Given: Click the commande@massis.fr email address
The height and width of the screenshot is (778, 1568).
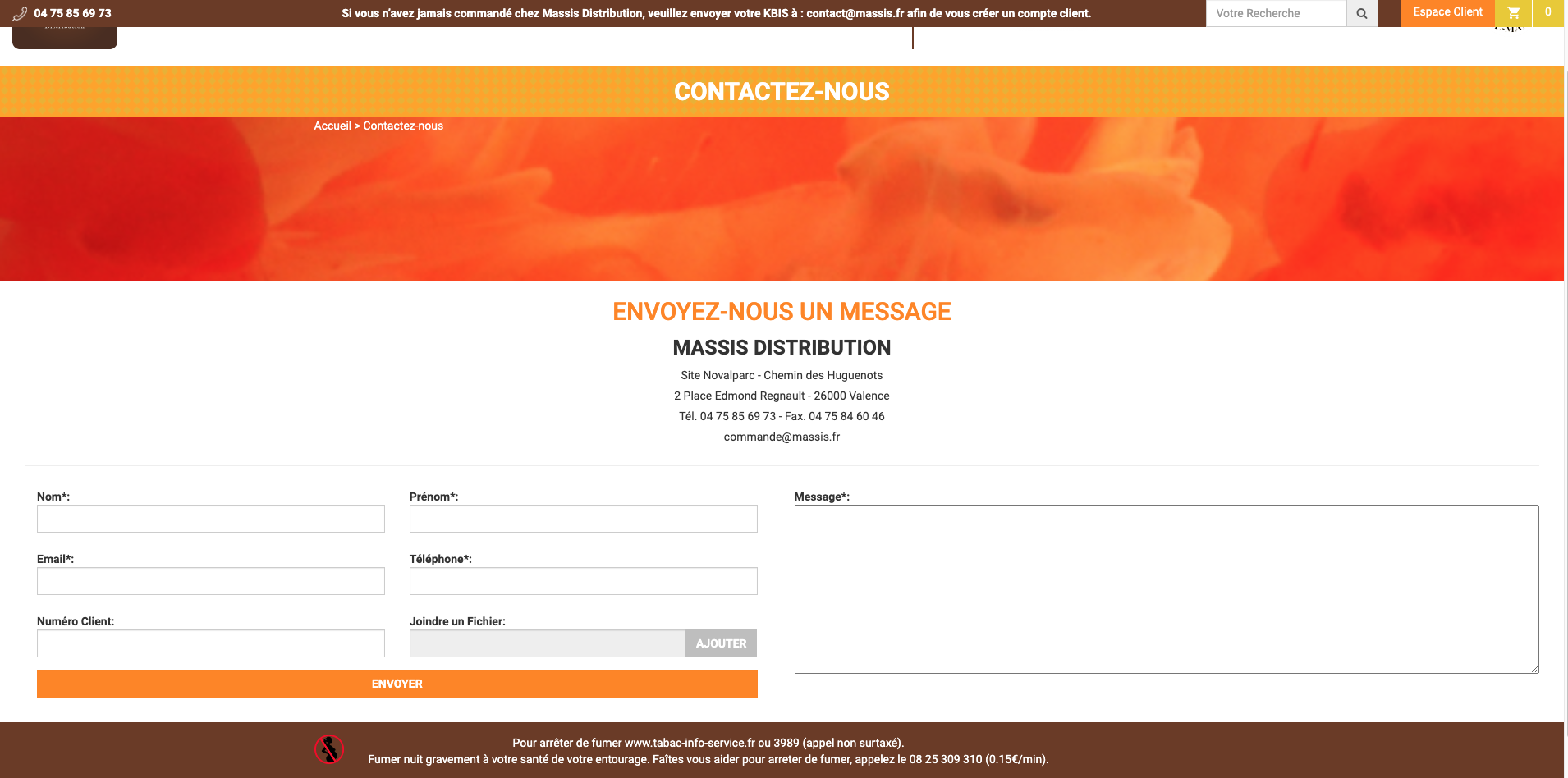Looking at the screenshot, I should [x=782, y=437].
